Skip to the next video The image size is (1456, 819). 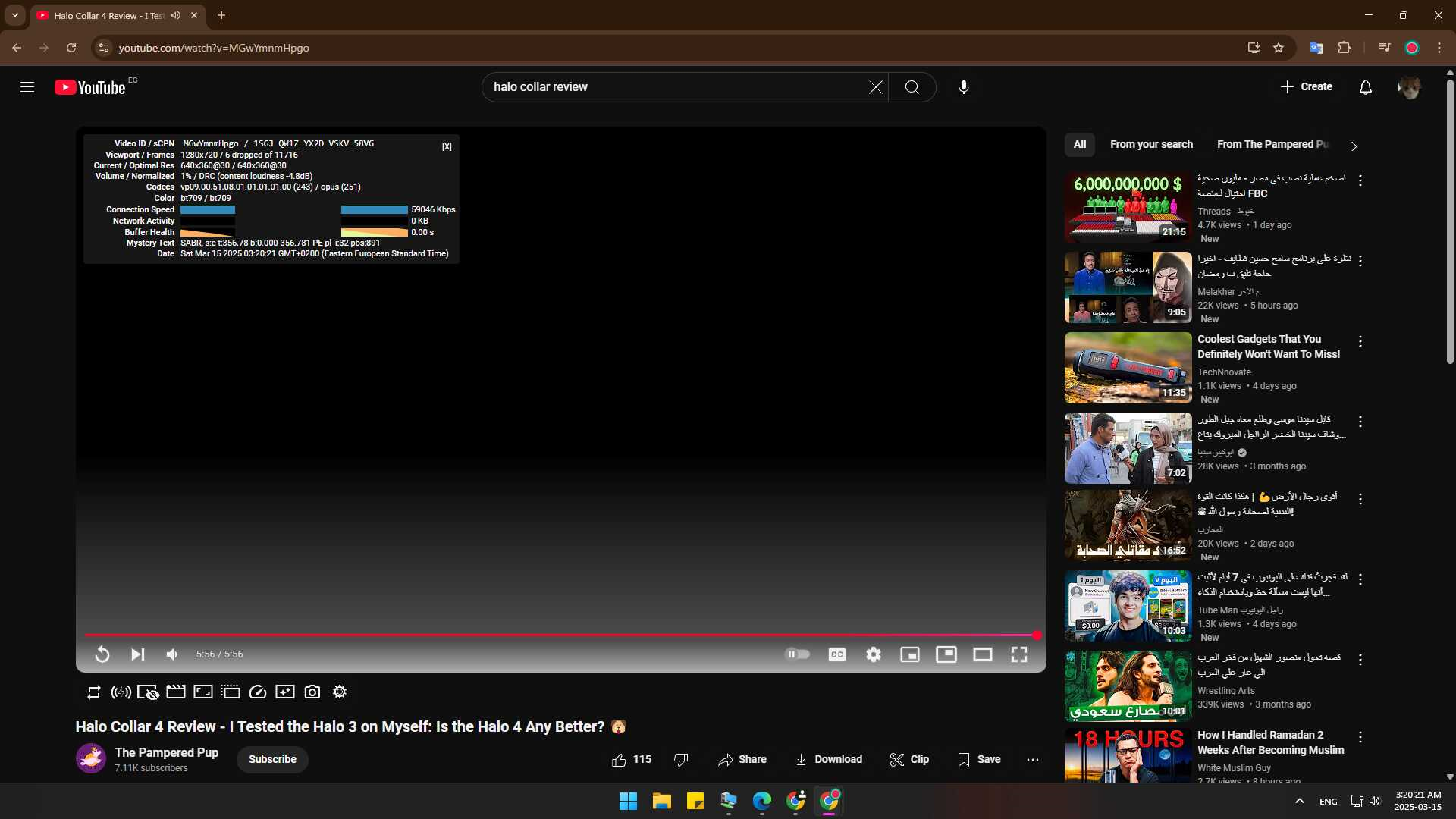[x=137, y=654]
